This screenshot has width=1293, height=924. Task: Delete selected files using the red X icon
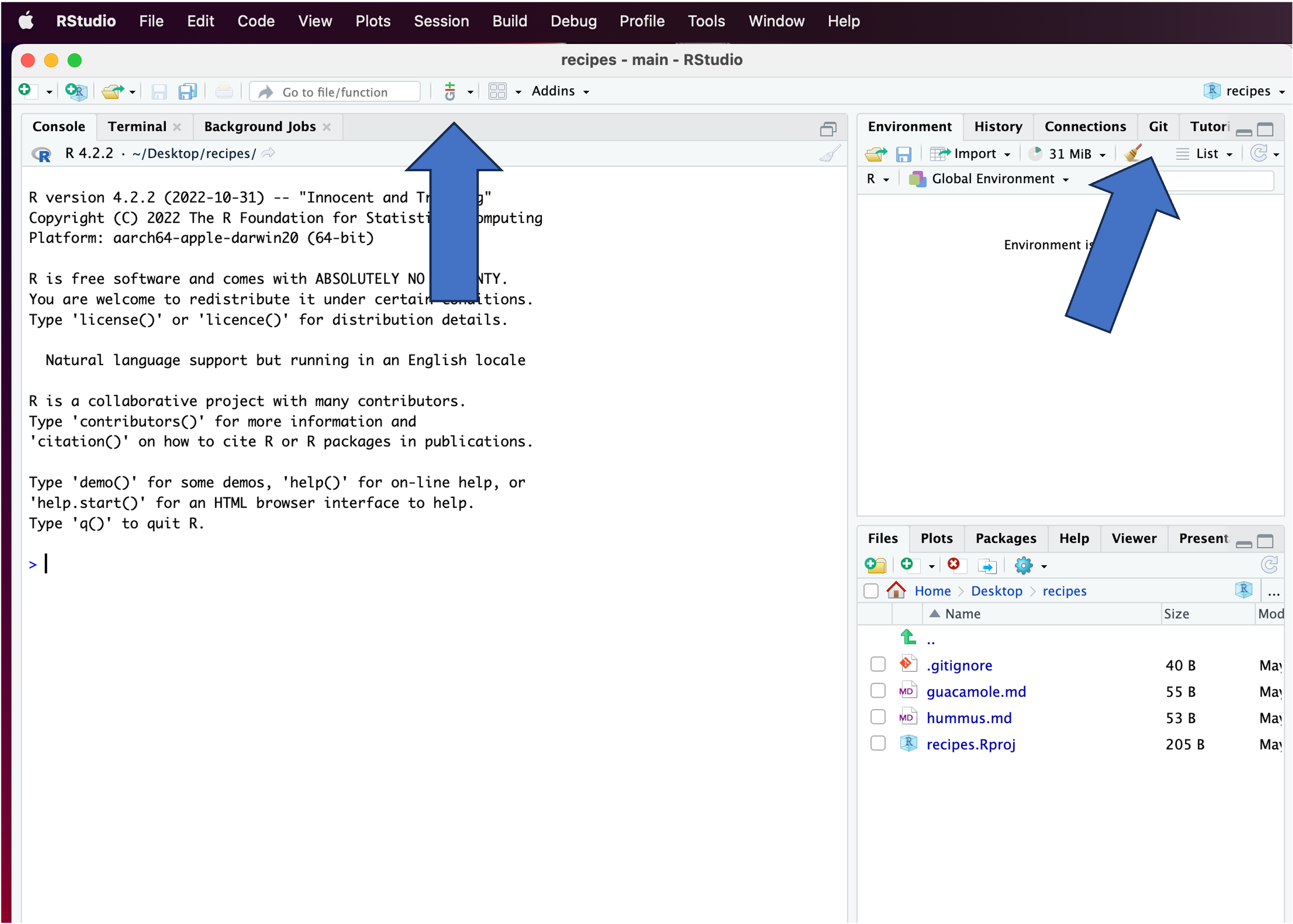click(955, 565)
